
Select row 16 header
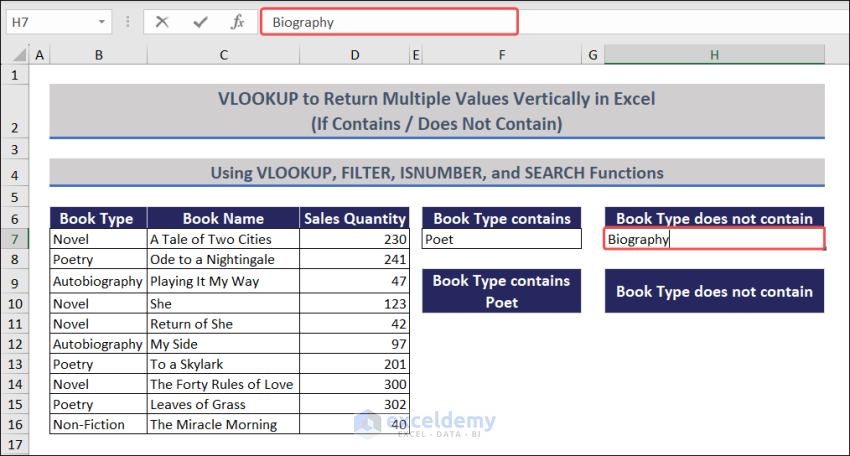[15, 425]
